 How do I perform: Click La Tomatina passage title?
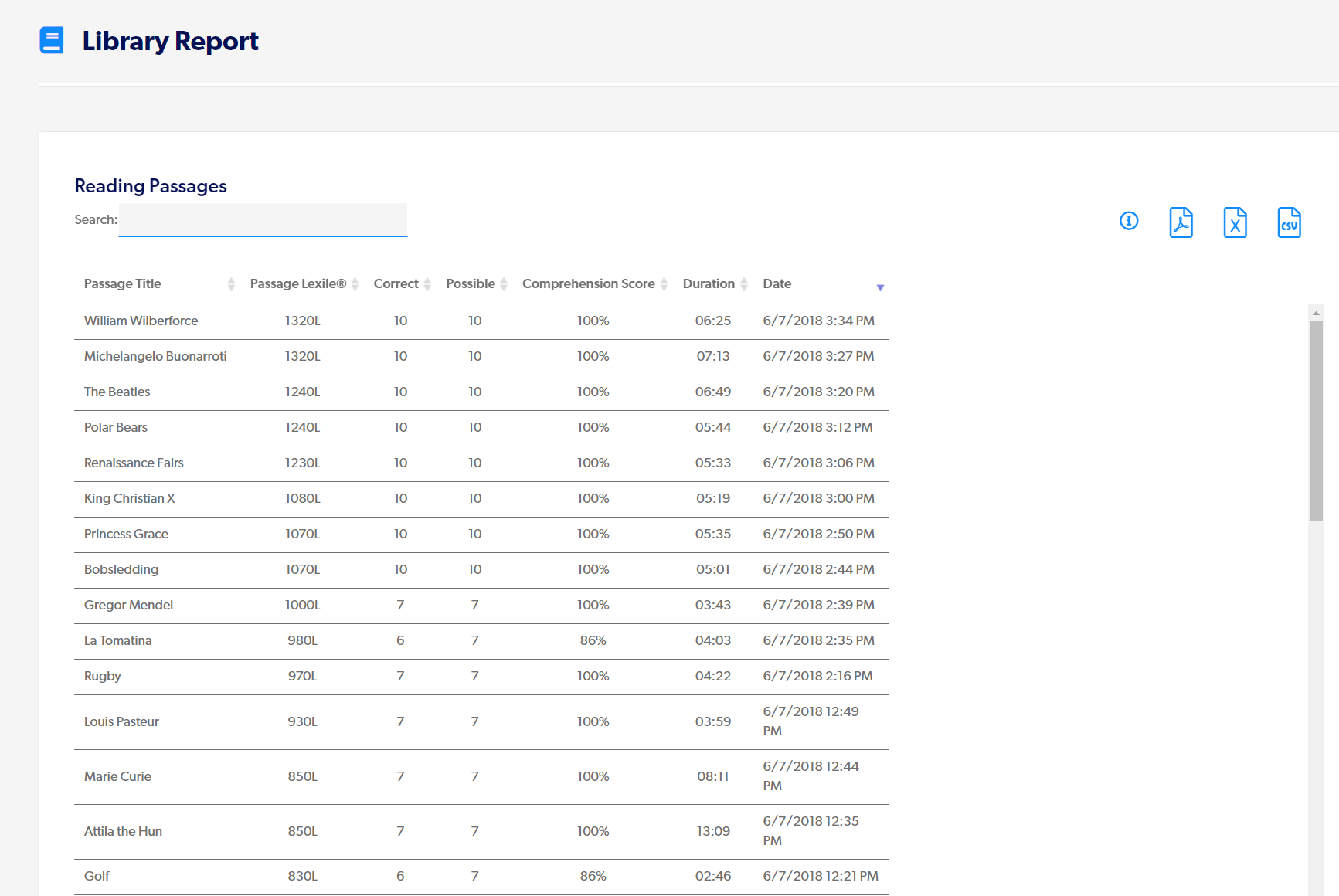(x=117, y=640)
